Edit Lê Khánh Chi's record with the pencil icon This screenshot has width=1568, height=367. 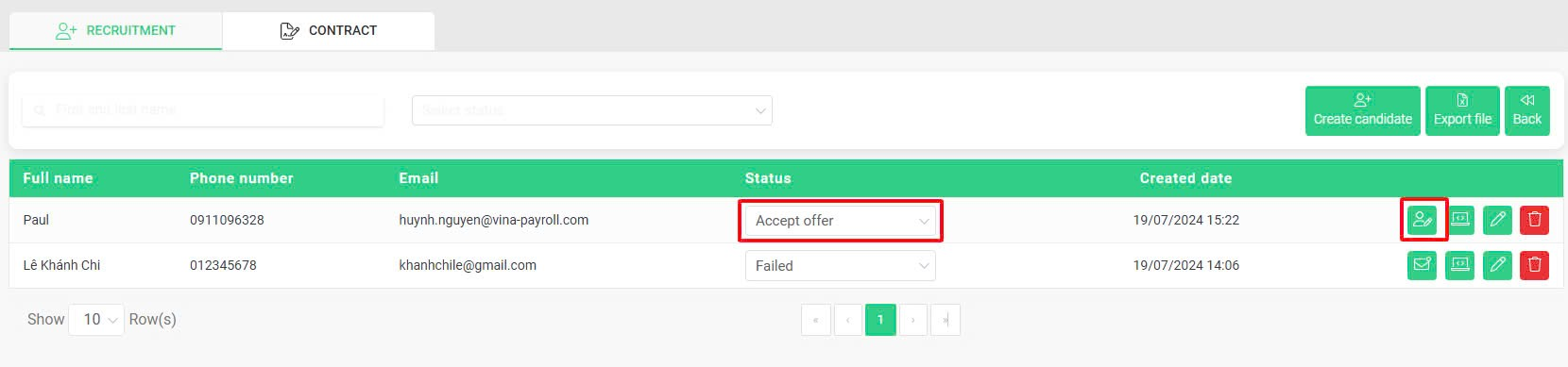click(x=1497, y=265)
